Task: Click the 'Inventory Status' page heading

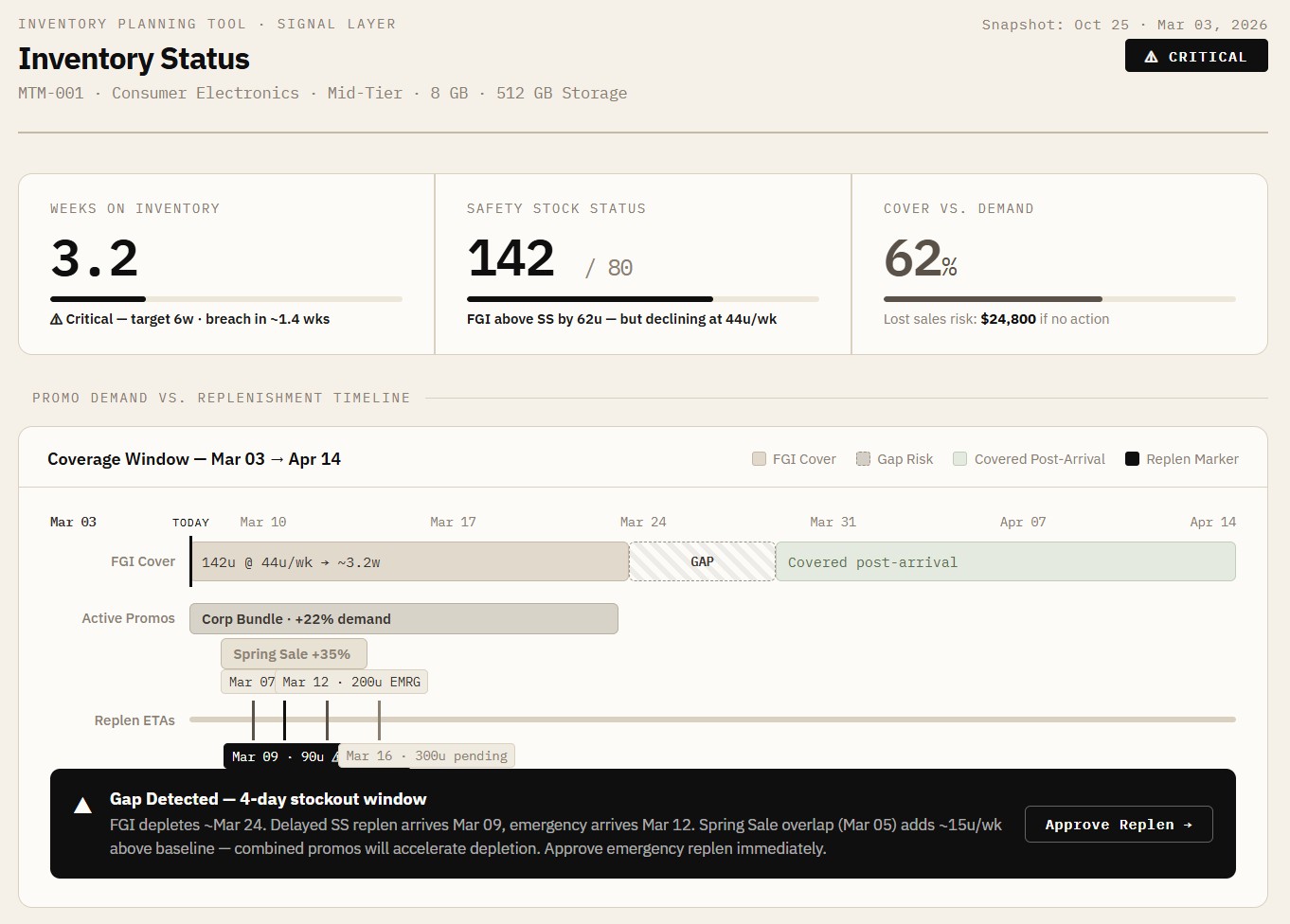Action: [x=134, y=59]
